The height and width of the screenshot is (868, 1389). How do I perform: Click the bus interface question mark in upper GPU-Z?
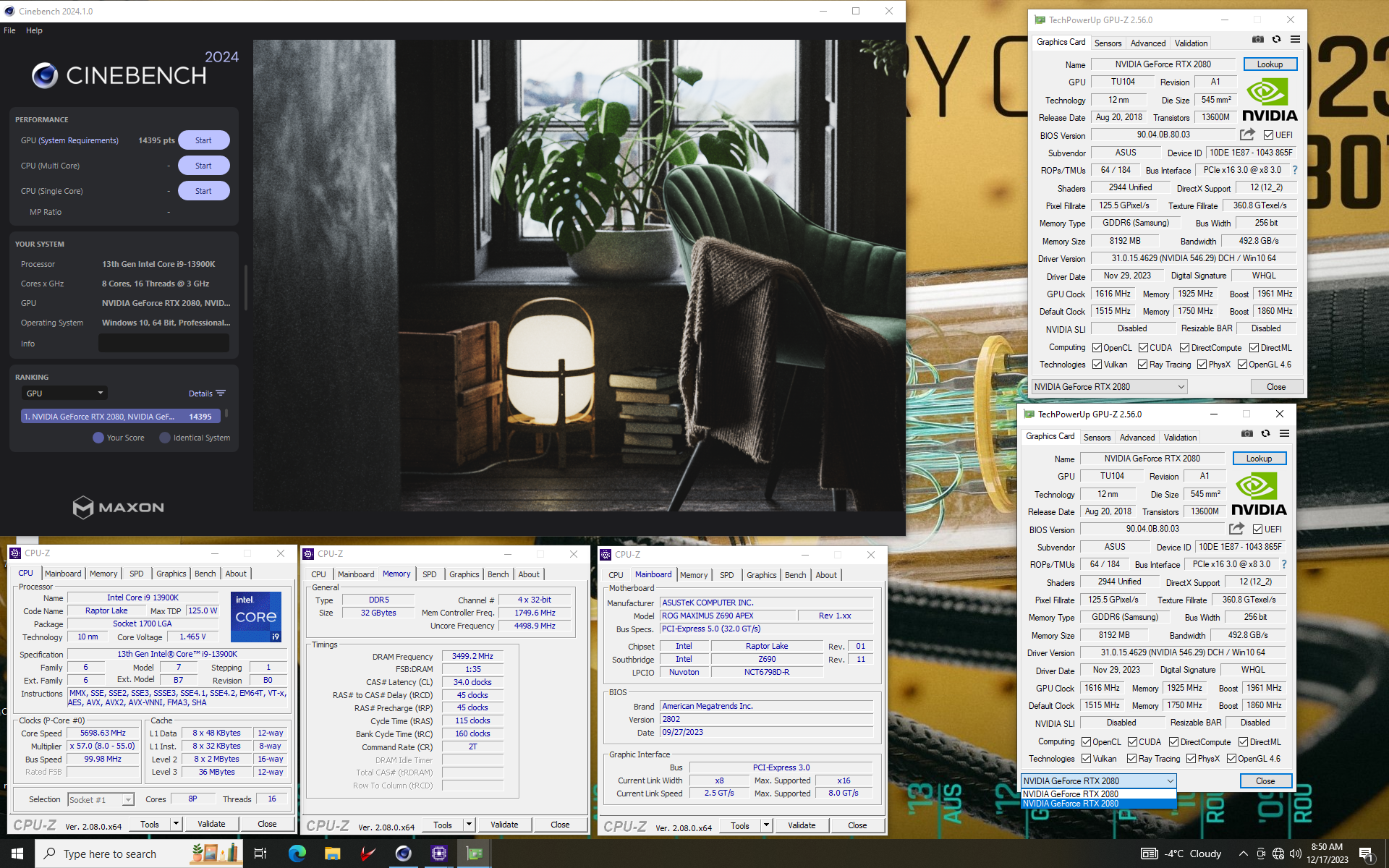[x=1295, y=170]
